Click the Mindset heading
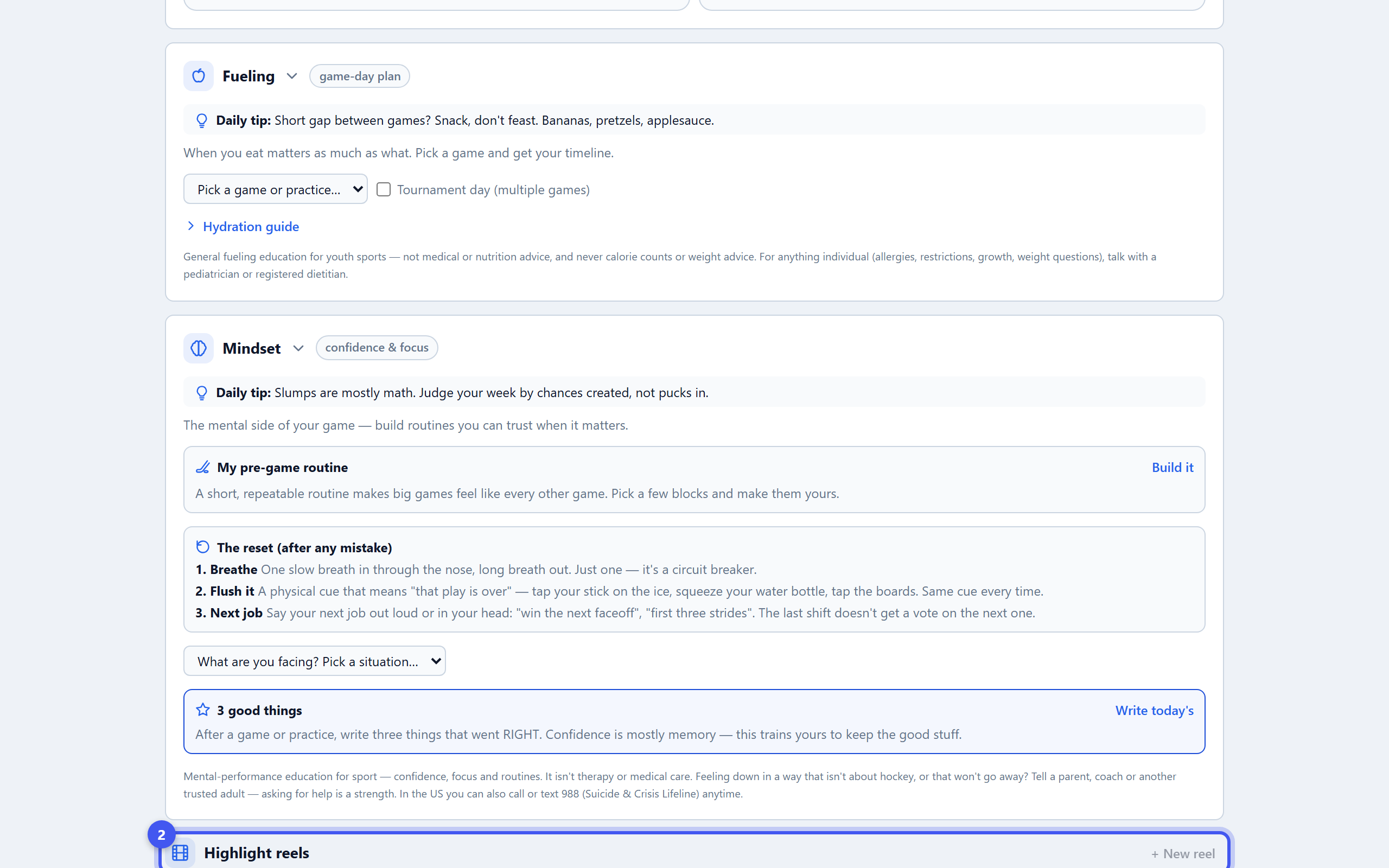 tap(251, 348)
